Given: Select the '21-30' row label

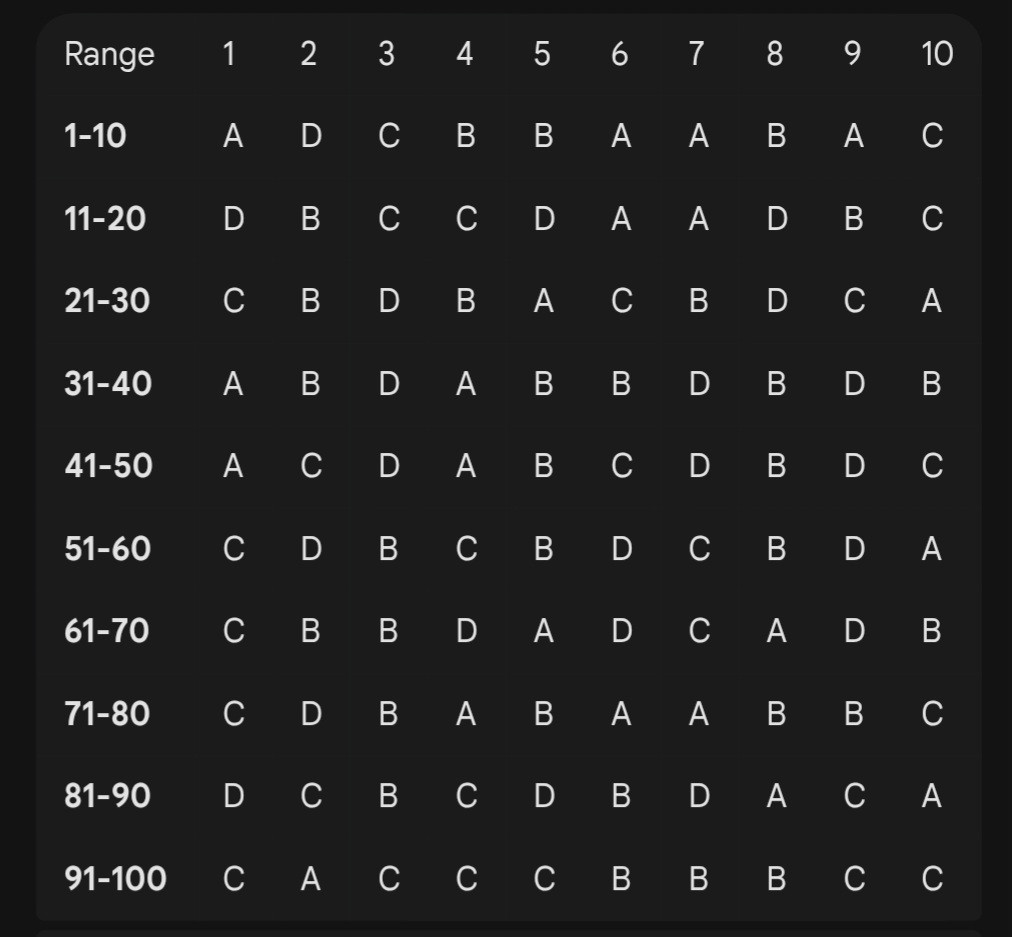Looking at the screenshot, I should click(106, 301).
